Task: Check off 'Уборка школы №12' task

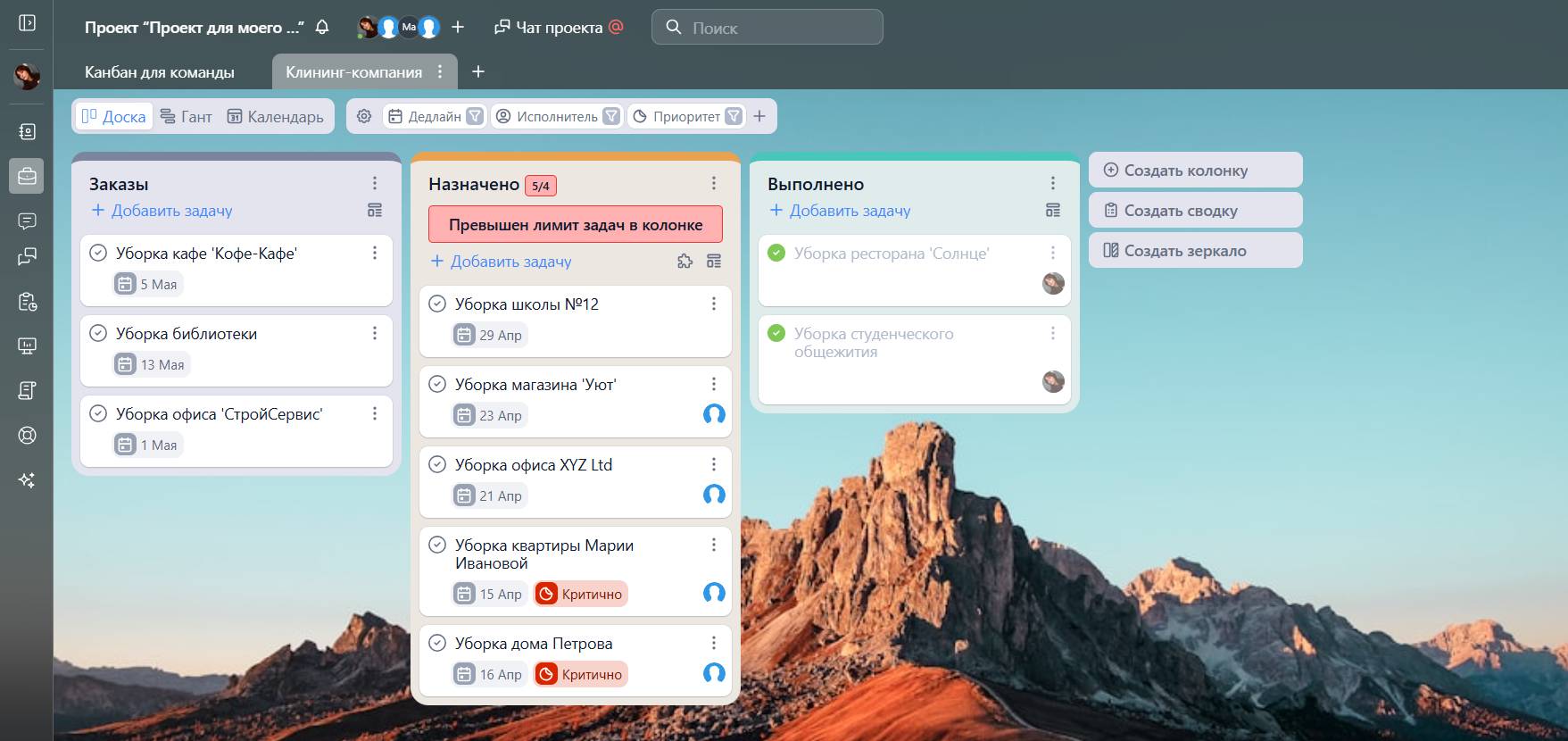Action: click(437, 304)
